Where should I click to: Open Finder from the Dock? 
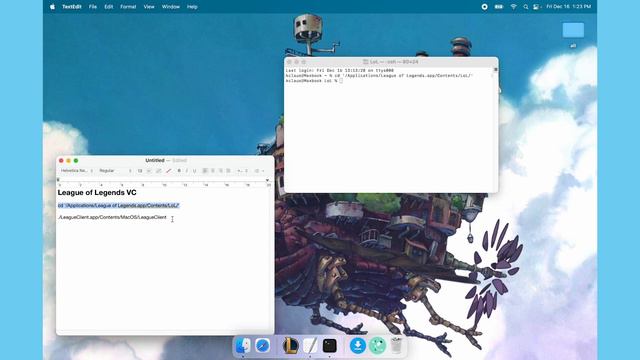point(243,346)
